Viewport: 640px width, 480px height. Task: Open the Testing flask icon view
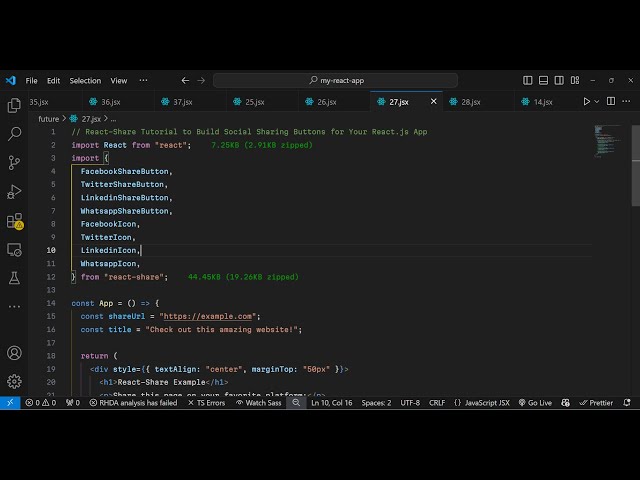tap(14, 277)
